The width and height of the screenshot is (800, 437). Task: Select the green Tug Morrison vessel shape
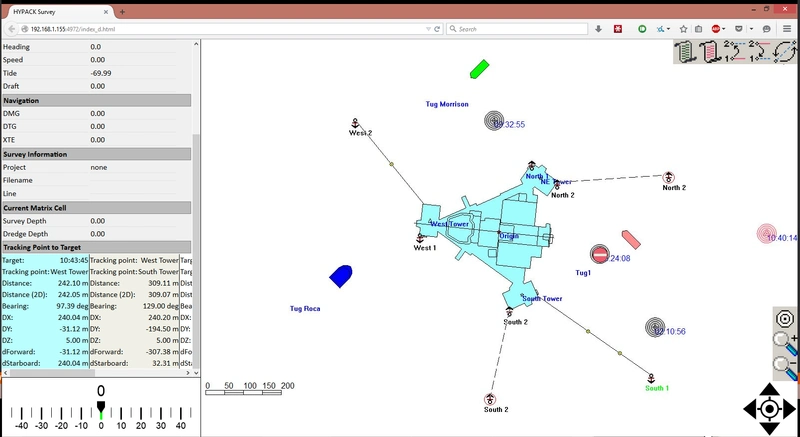(479, 69)
